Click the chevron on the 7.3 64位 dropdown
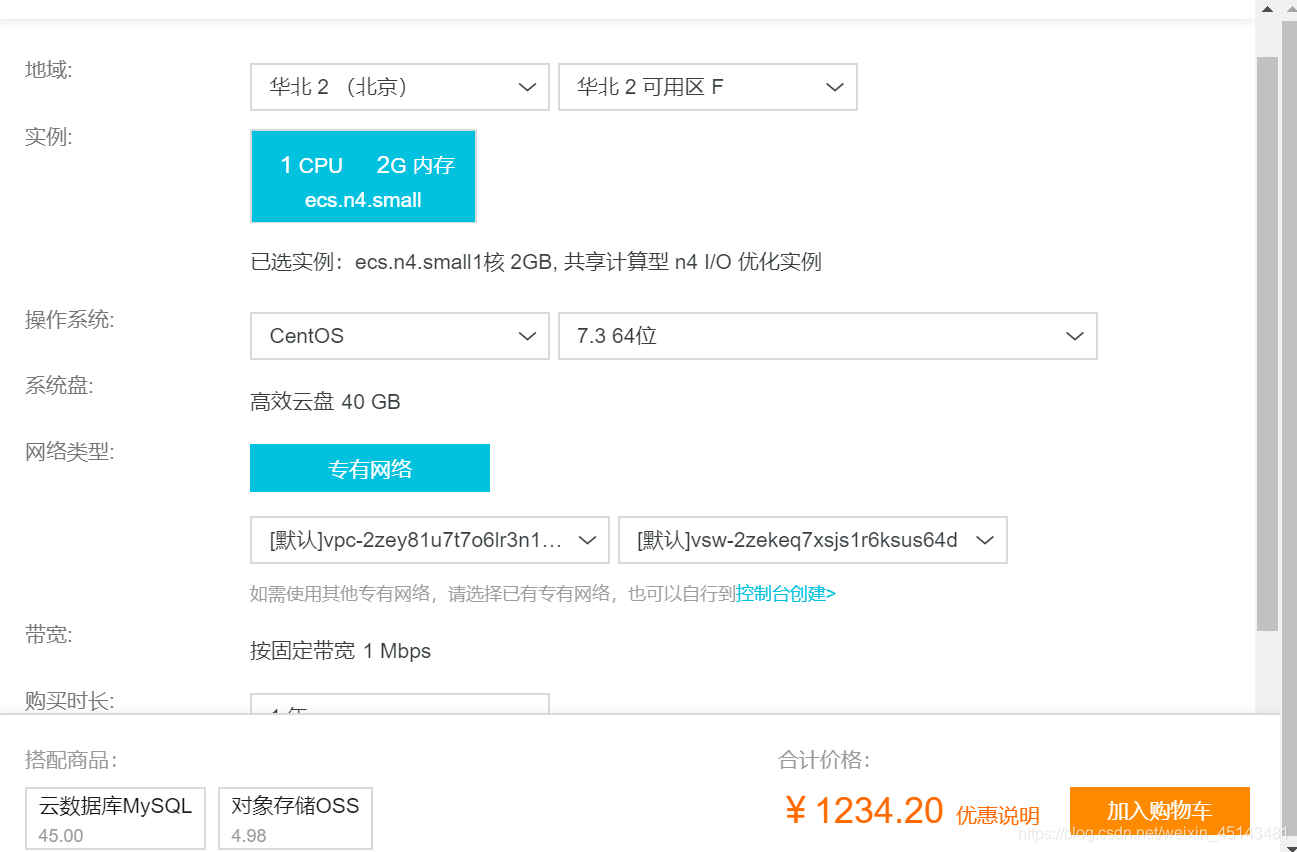 coord(1075,336)
